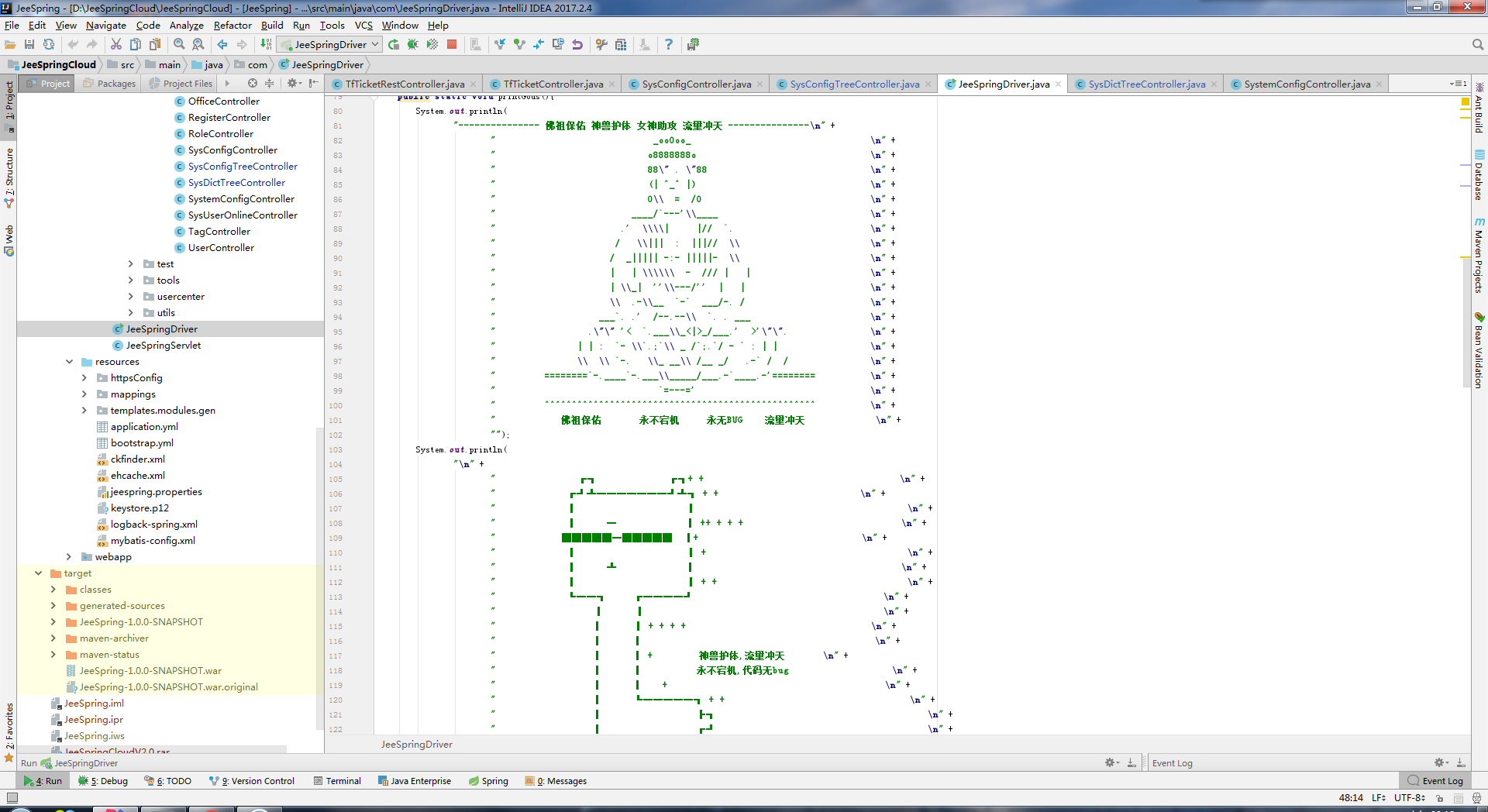Select application.yml in project tree
Viewport: 1488px width, 812px height.
point(144,427)
